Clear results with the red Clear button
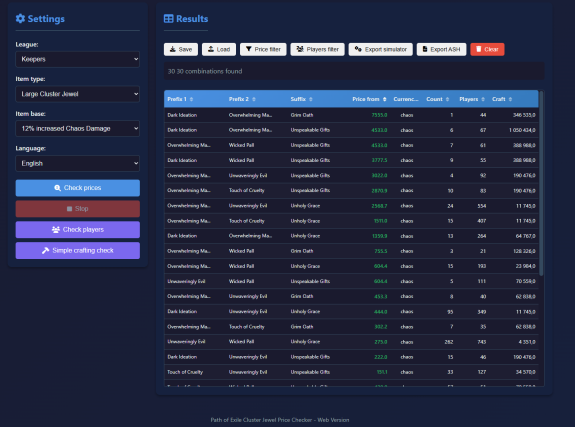Viewport: 575px width, 427px height. [487, 49]
